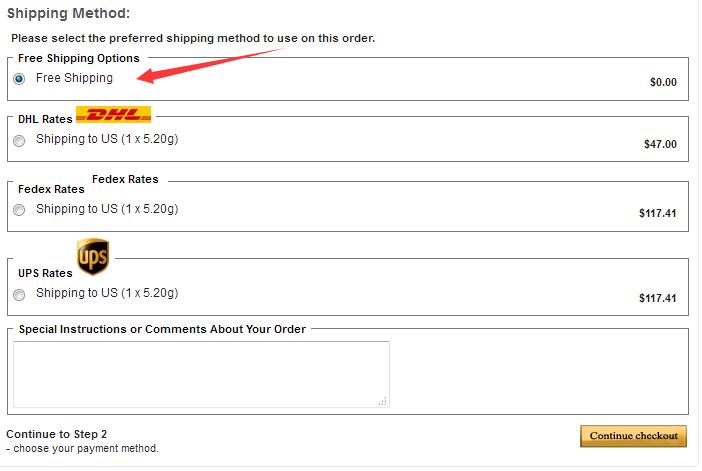Select the Fedex Rates shipping radio button
Screen dimensions: 702x471
19,210
